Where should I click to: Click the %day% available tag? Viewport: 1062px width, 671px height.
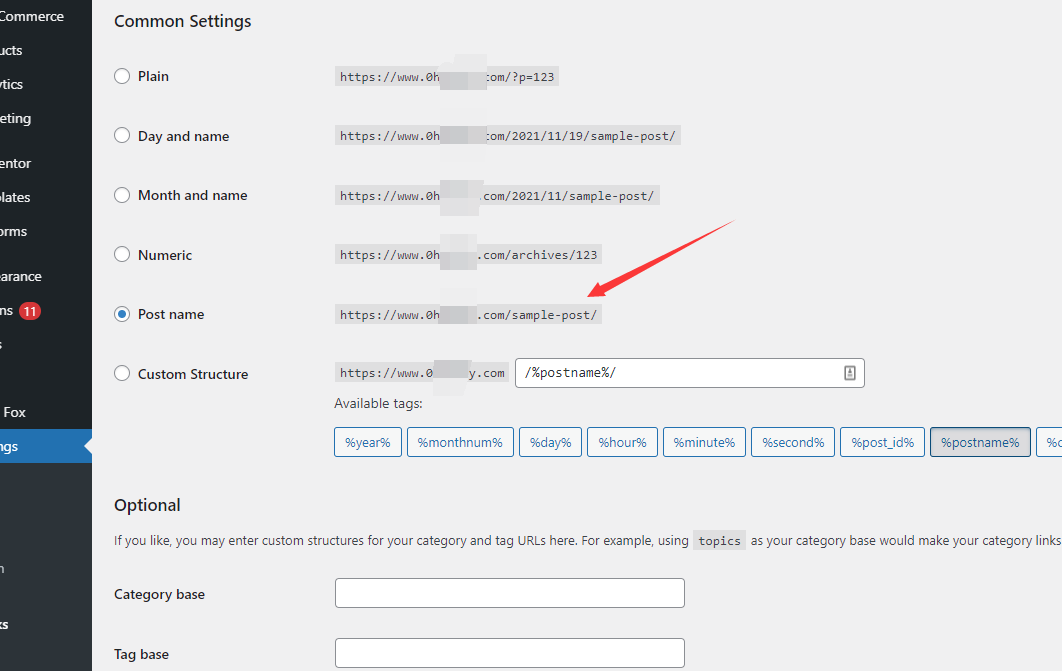[x=550, y=442]
